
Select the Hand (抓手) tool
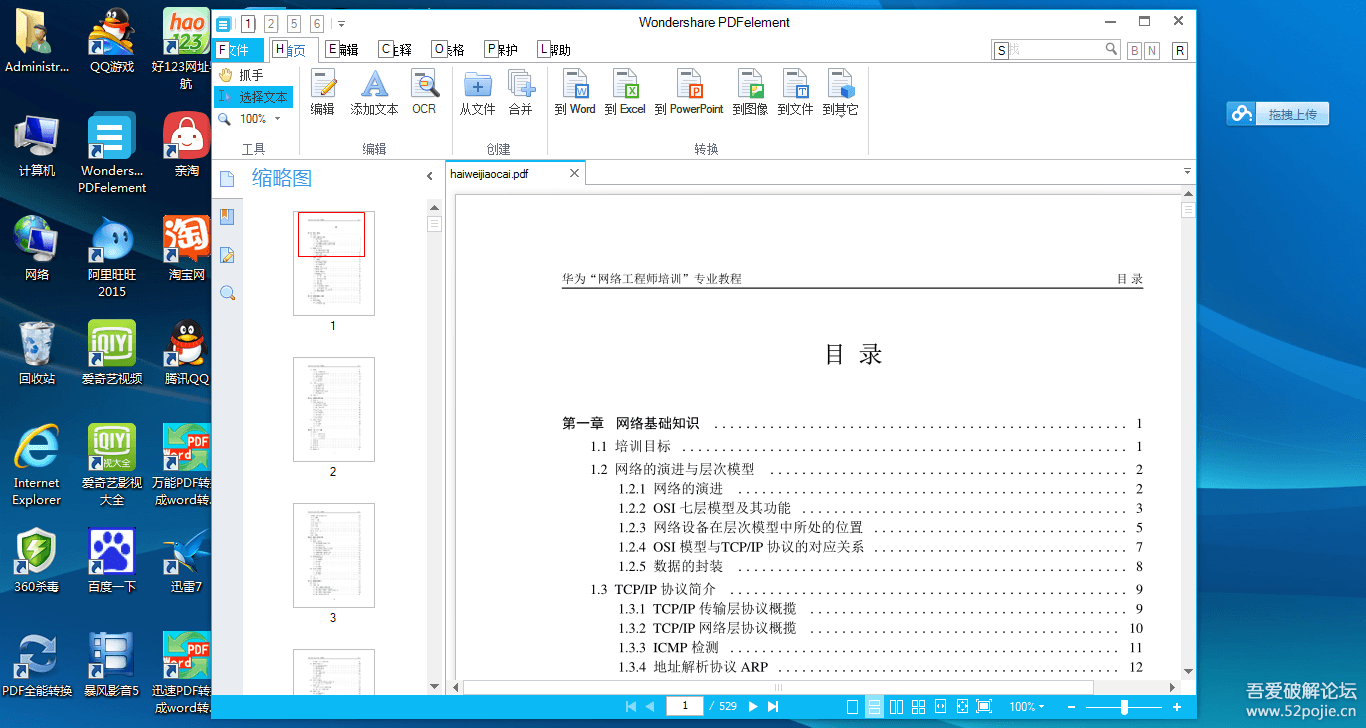point(240,75)
